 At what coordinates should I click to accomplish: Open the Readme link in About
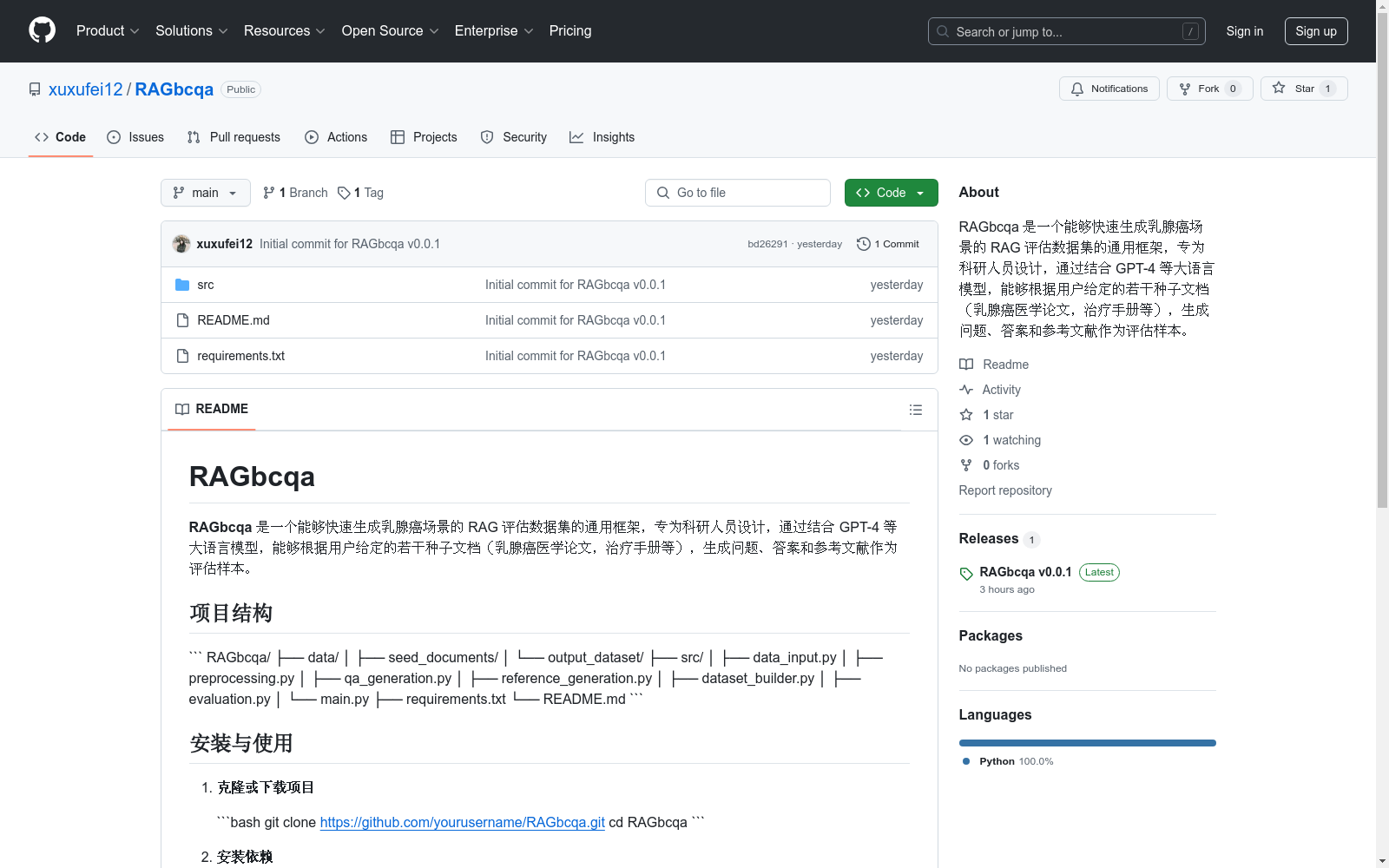[x=994, y=365]
